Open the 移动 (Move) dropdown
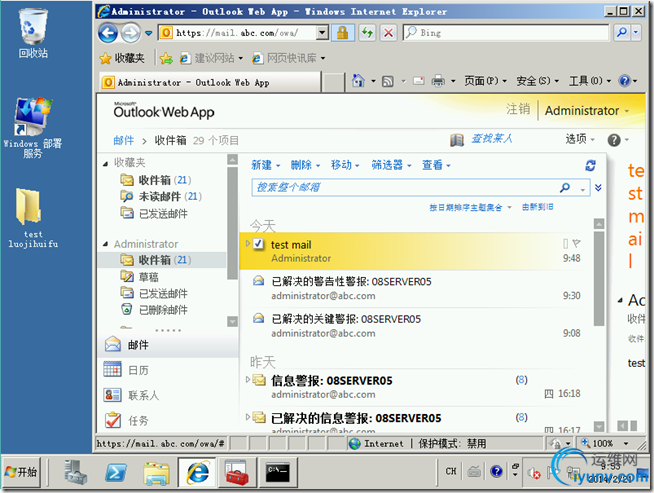Screen dimensions: 654x493 pyautogui.click(x=345, y=165)
